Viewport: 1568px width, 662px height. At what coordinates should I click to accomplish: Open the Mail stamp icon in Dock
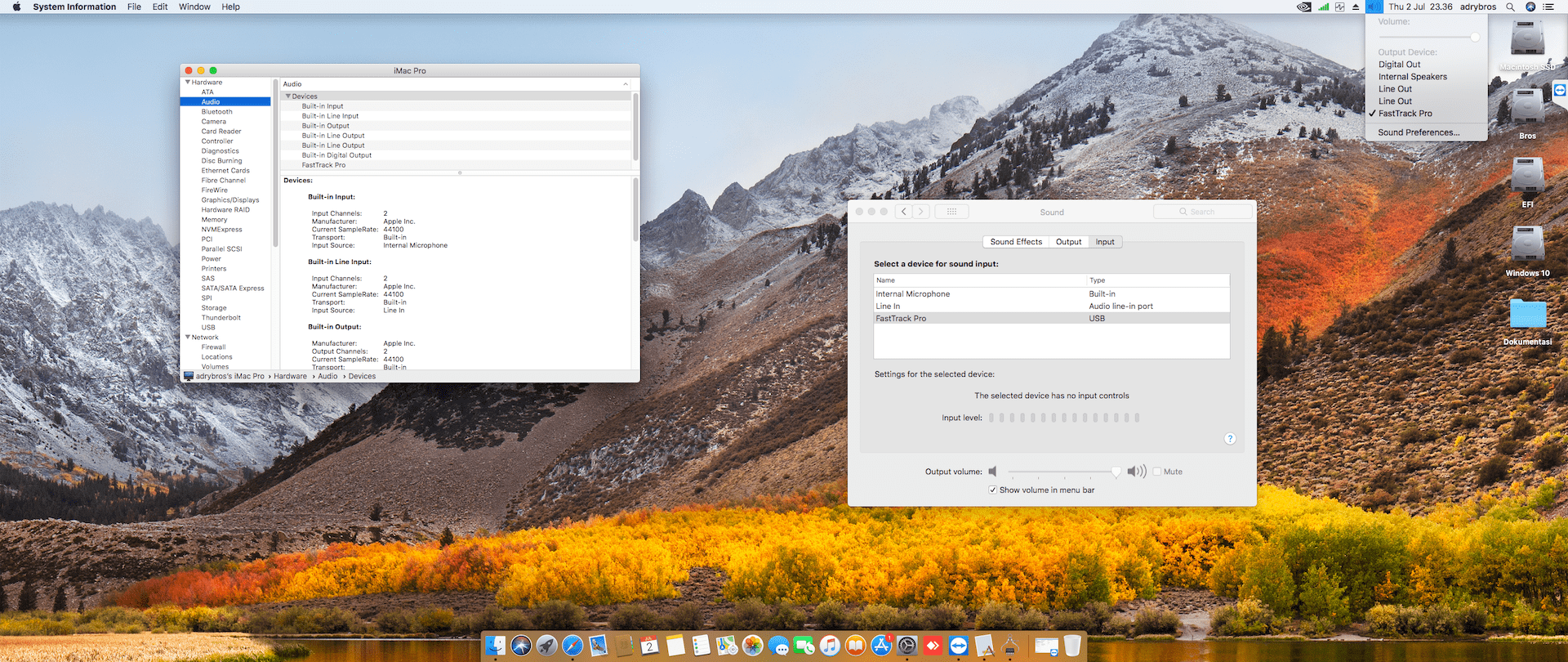pyautogui.click(x=599, y=646)
